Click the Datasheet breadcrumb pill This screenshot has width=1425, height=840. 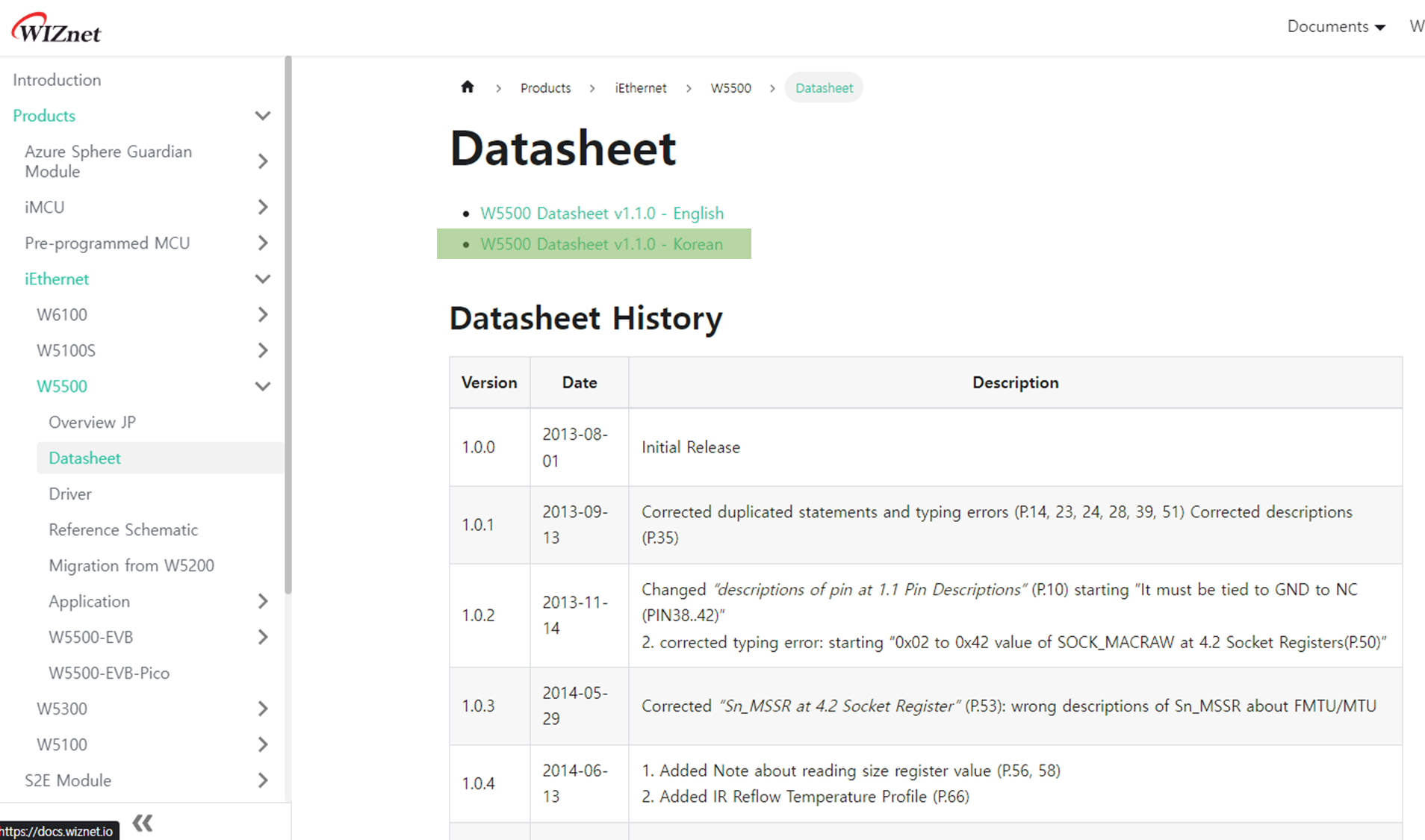[x=824, y=88]
